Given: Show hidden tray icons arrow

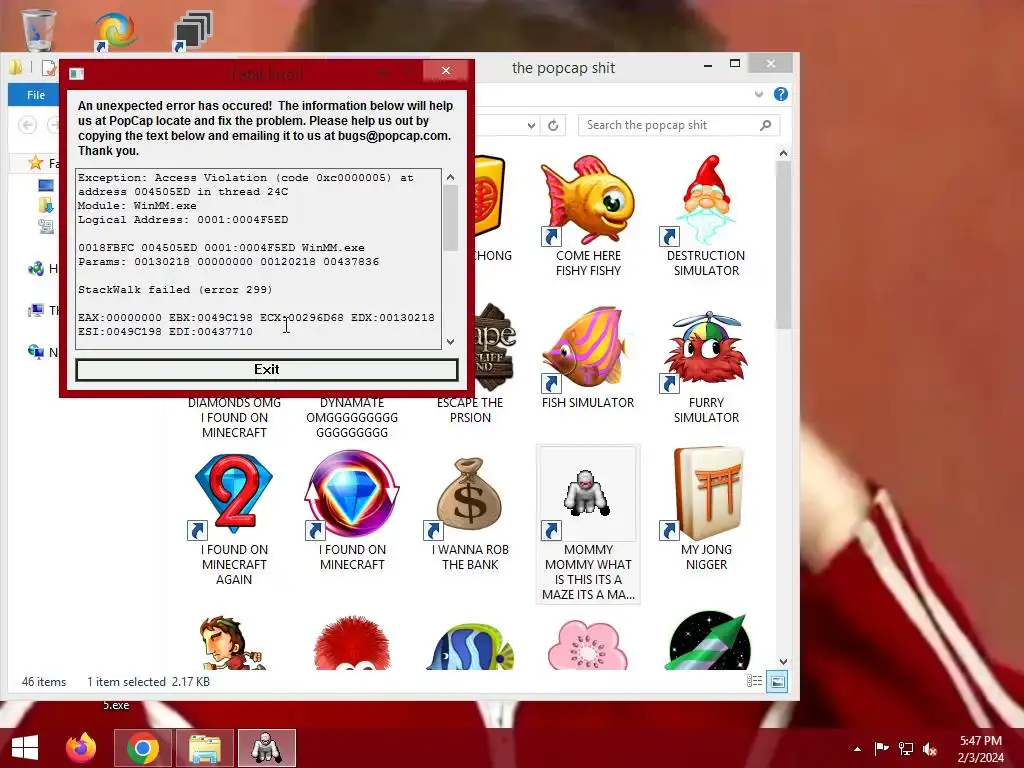Looking at the screenshot, I should coord(857,749).
